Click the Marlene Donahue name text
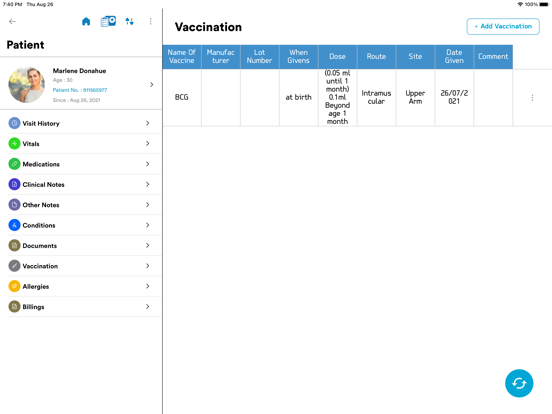 (79, 71)
